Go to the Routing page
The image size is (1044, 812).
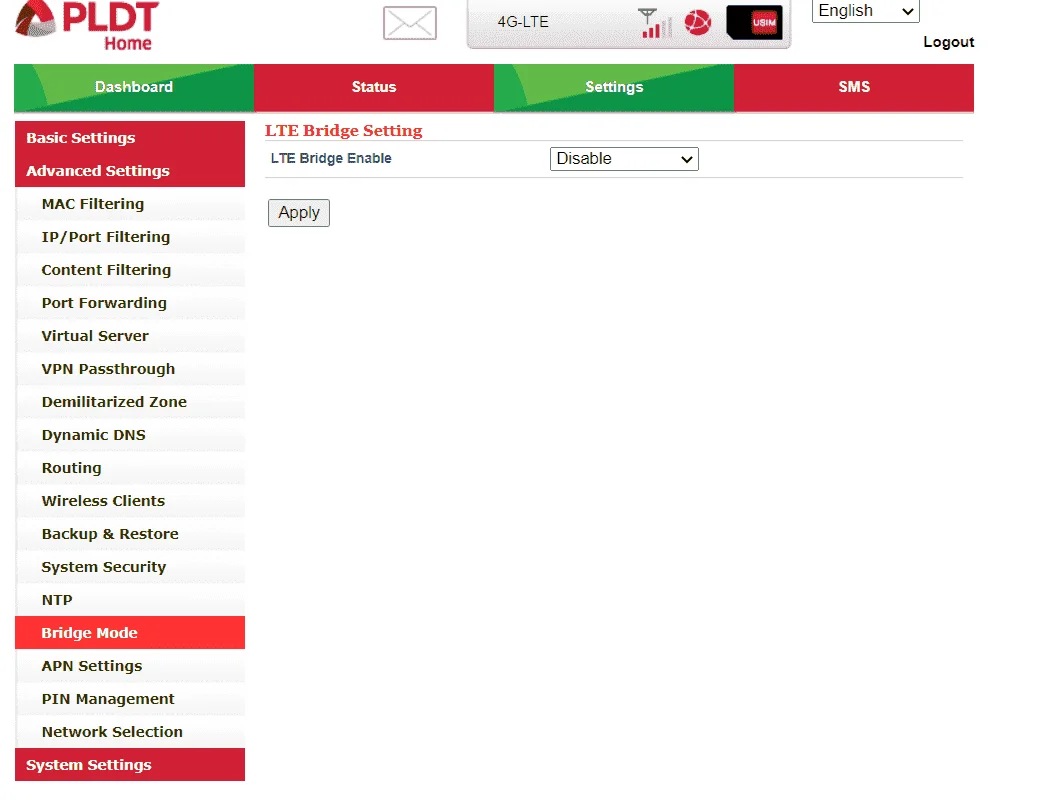point(130,468)
